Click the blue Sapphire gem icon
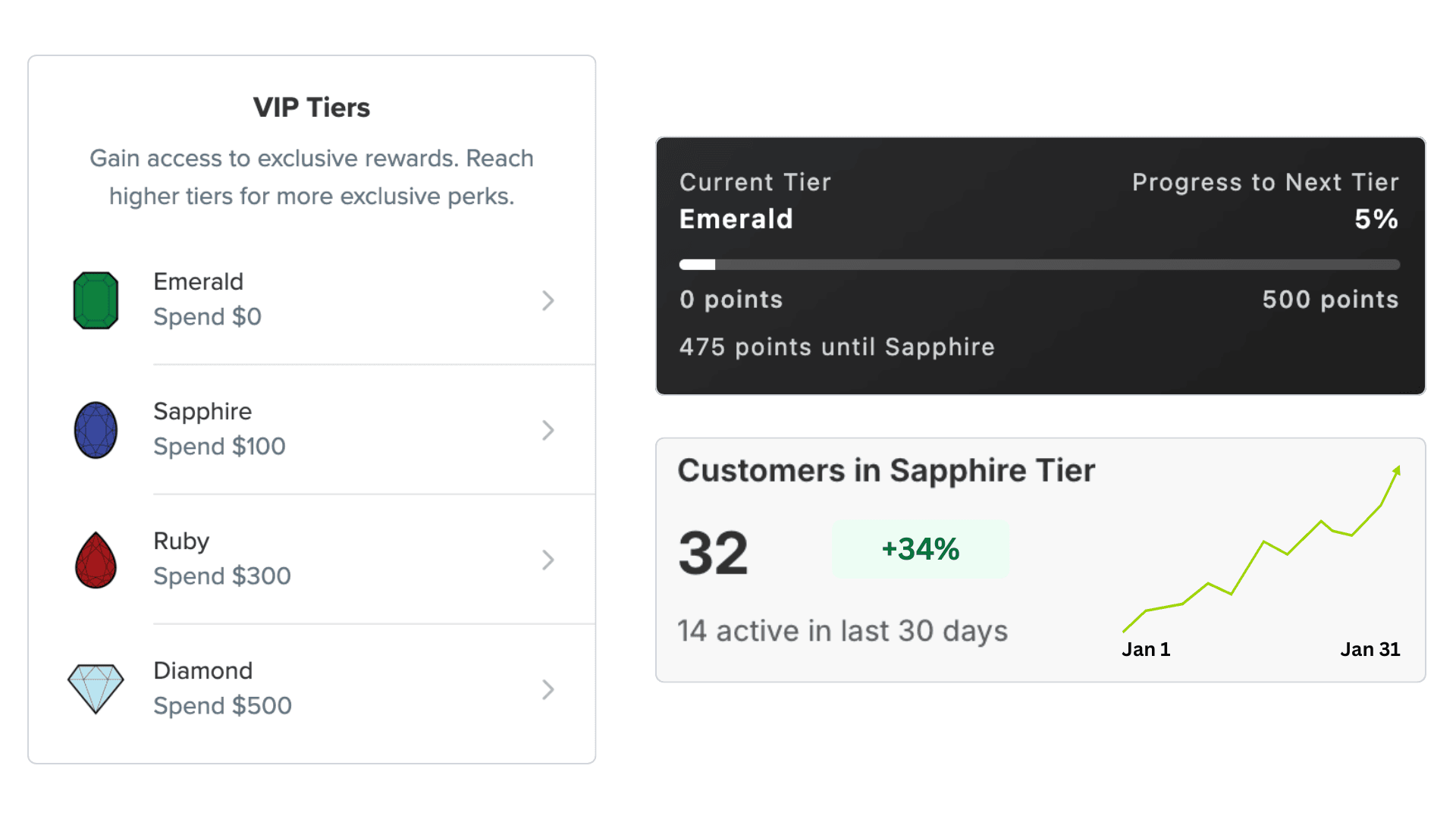This screenshot has height=819, width=1456. point(96,430)
